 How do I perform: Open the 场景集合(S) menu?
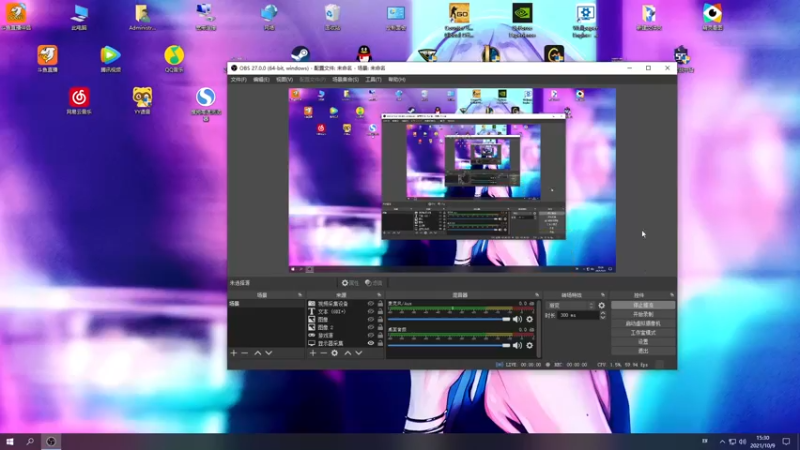point(345,80)
